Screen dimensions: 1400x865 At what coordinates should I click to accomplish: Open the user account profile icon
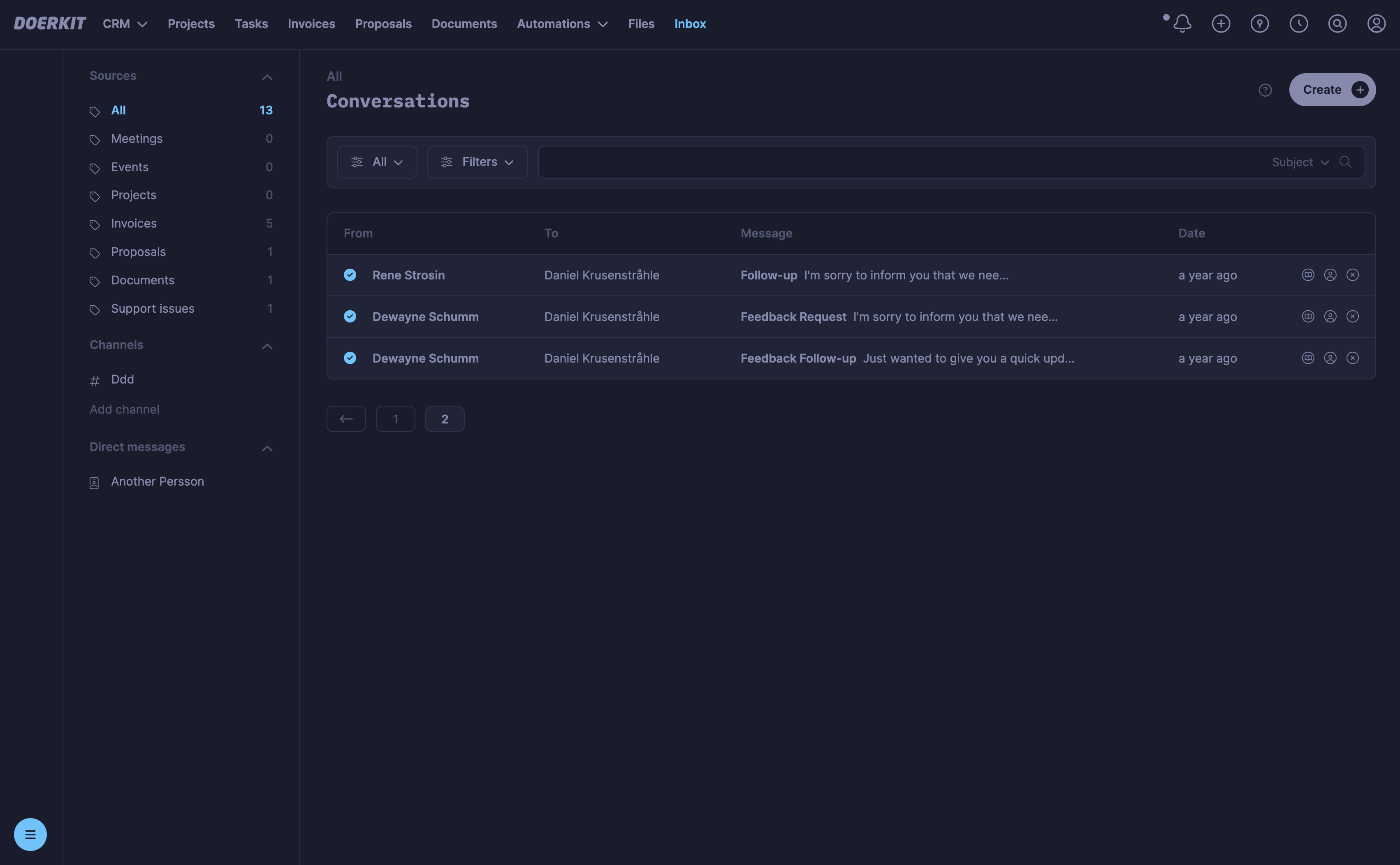tap(1376, 23)
